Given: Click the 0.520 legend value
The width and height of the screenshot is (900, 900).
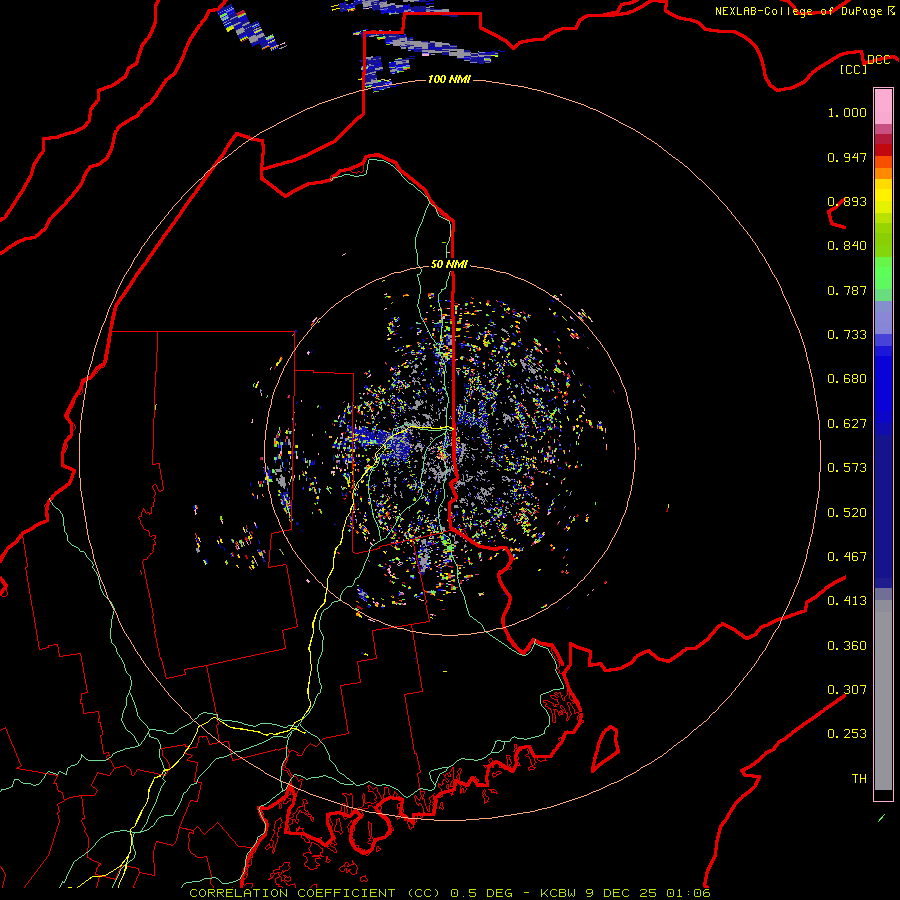Looking at the screenshot, I should click(x=847, y=513).
